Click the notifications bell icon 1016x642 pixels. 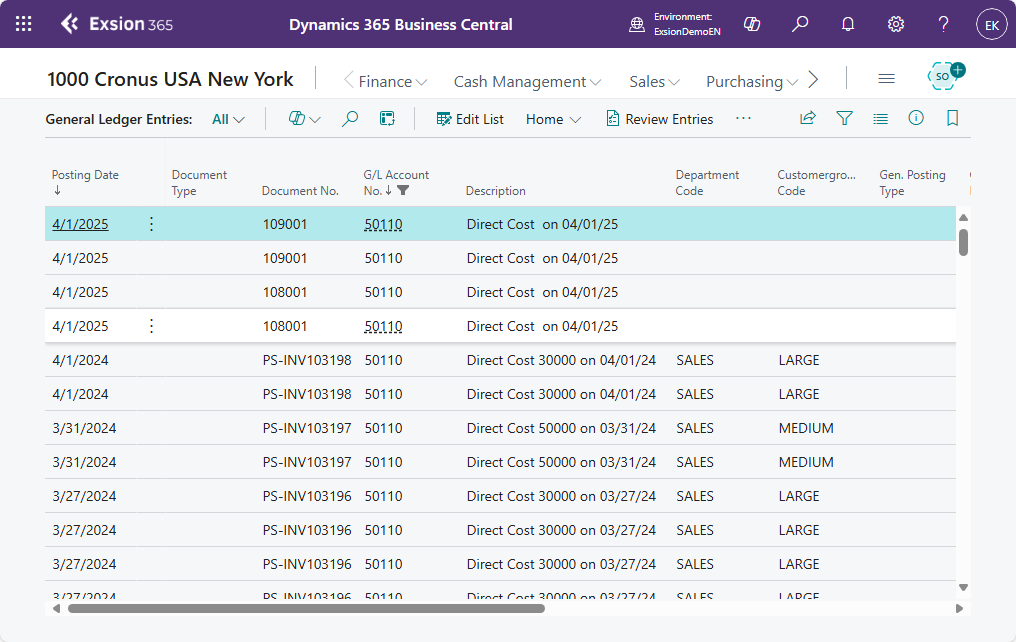[x=848, y=24]
